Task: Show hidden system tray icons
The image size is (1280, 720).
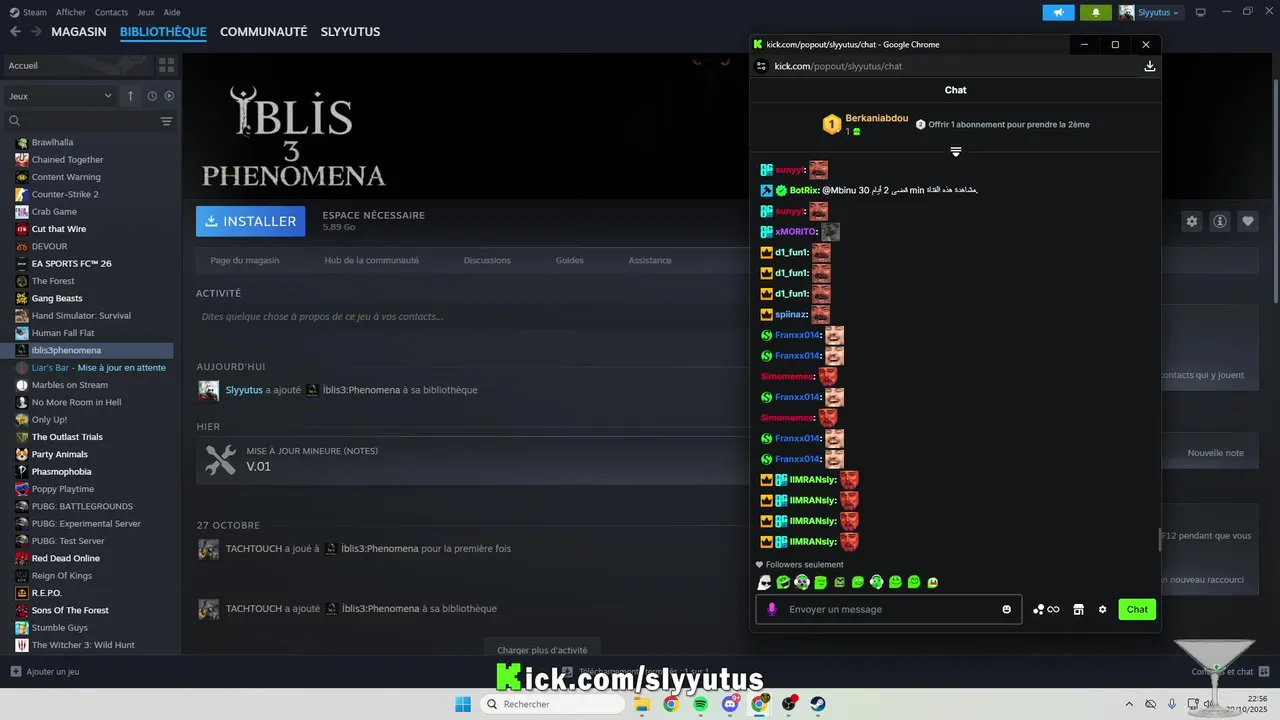Action: [1129, 704]
